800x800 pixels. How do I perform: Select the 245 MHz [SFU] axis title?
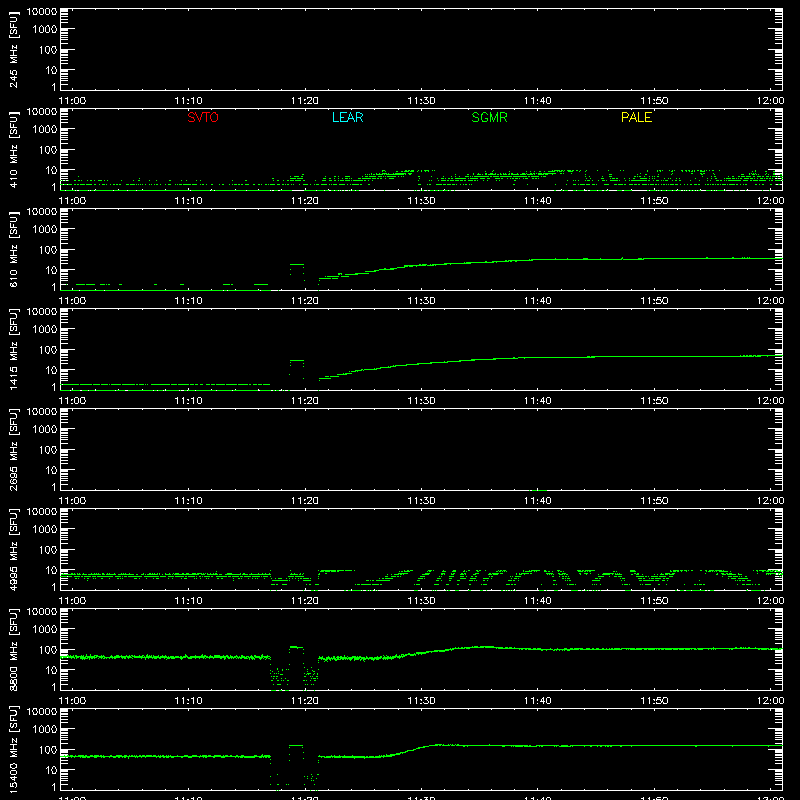(x=14, y=50)
